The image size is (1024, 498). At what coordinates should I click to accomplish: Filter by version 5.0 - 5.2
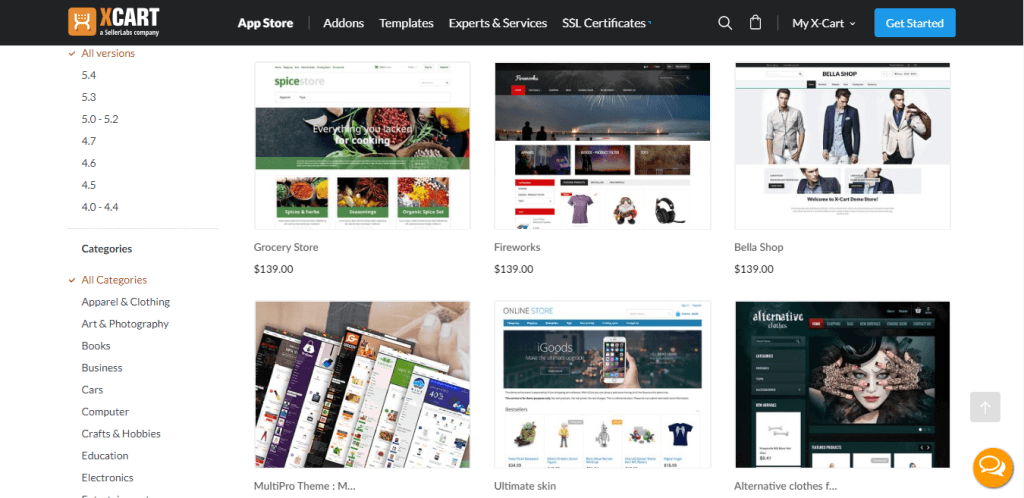pyautogui.click(x=100, y=119)
